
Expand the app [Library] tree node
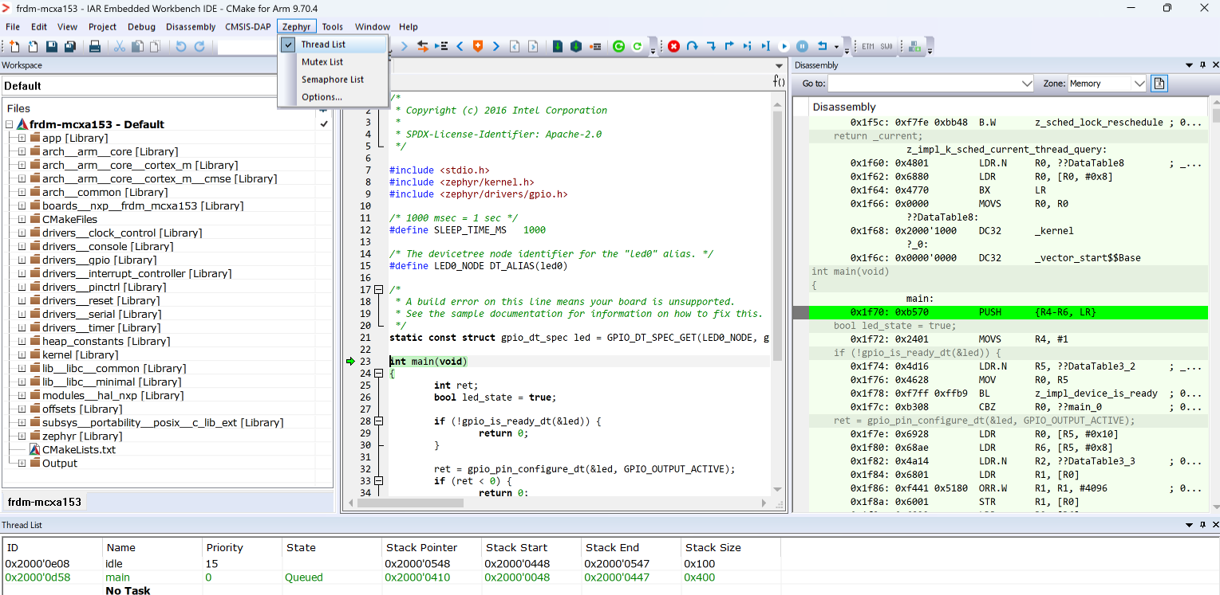(x=21, y=138)
